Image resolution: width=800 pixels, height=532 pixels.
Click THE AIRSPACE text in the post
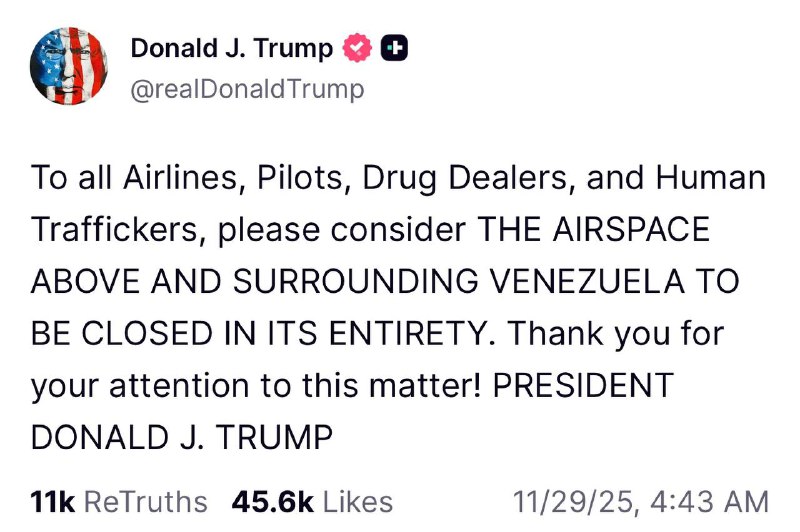[593, 229]
